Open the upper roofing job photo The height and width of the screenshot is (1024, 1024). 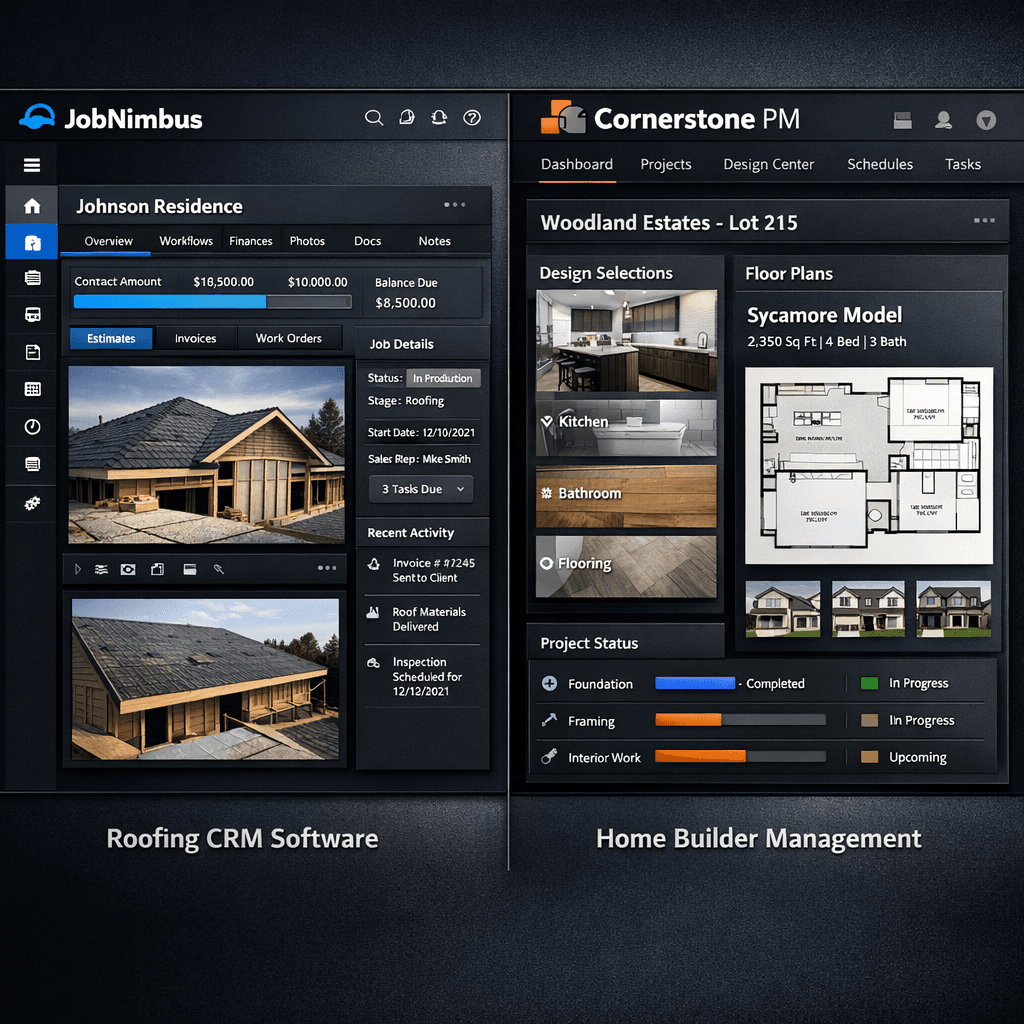click(x=206, y=455)
